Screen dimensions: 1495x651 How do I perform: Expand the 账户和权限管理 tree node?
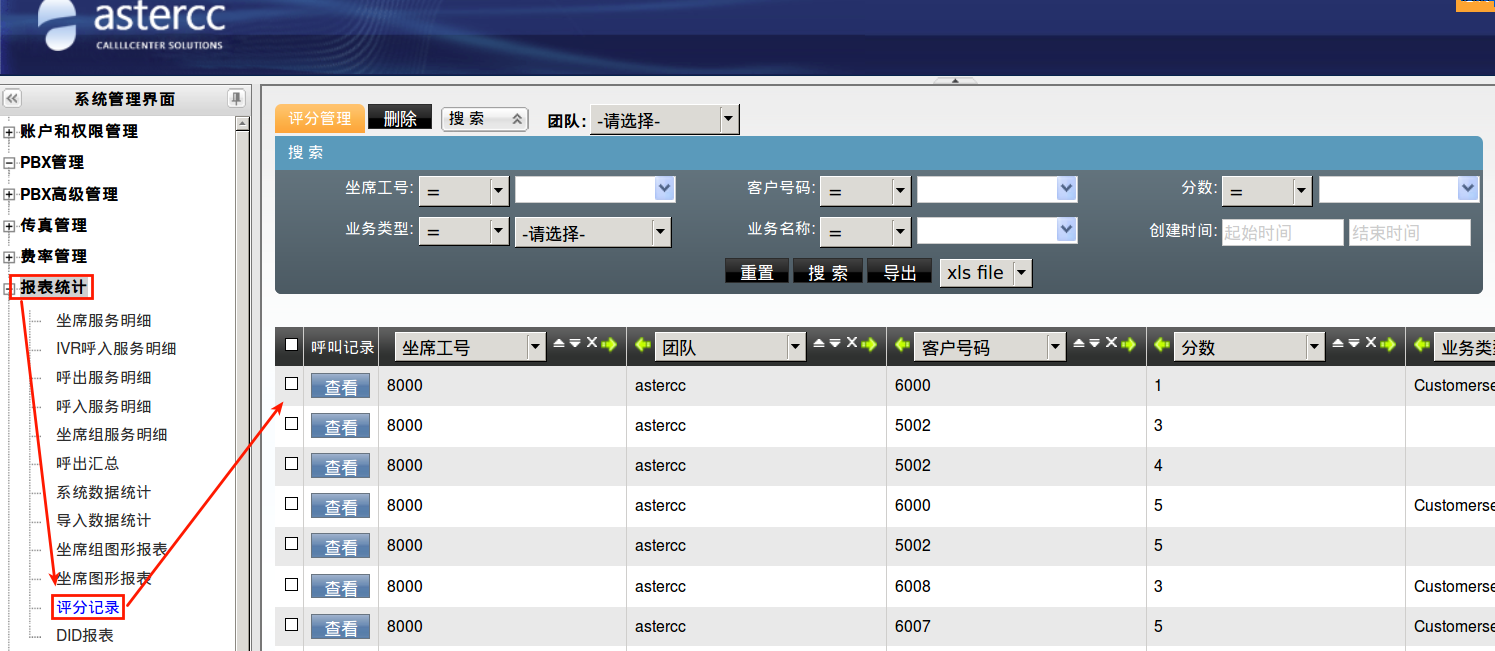pyautogui.click(x=10, y=132)
